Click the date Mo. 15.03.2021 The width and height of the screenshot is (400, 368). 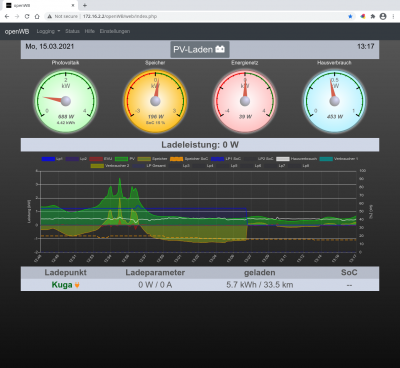pos(50,46)
